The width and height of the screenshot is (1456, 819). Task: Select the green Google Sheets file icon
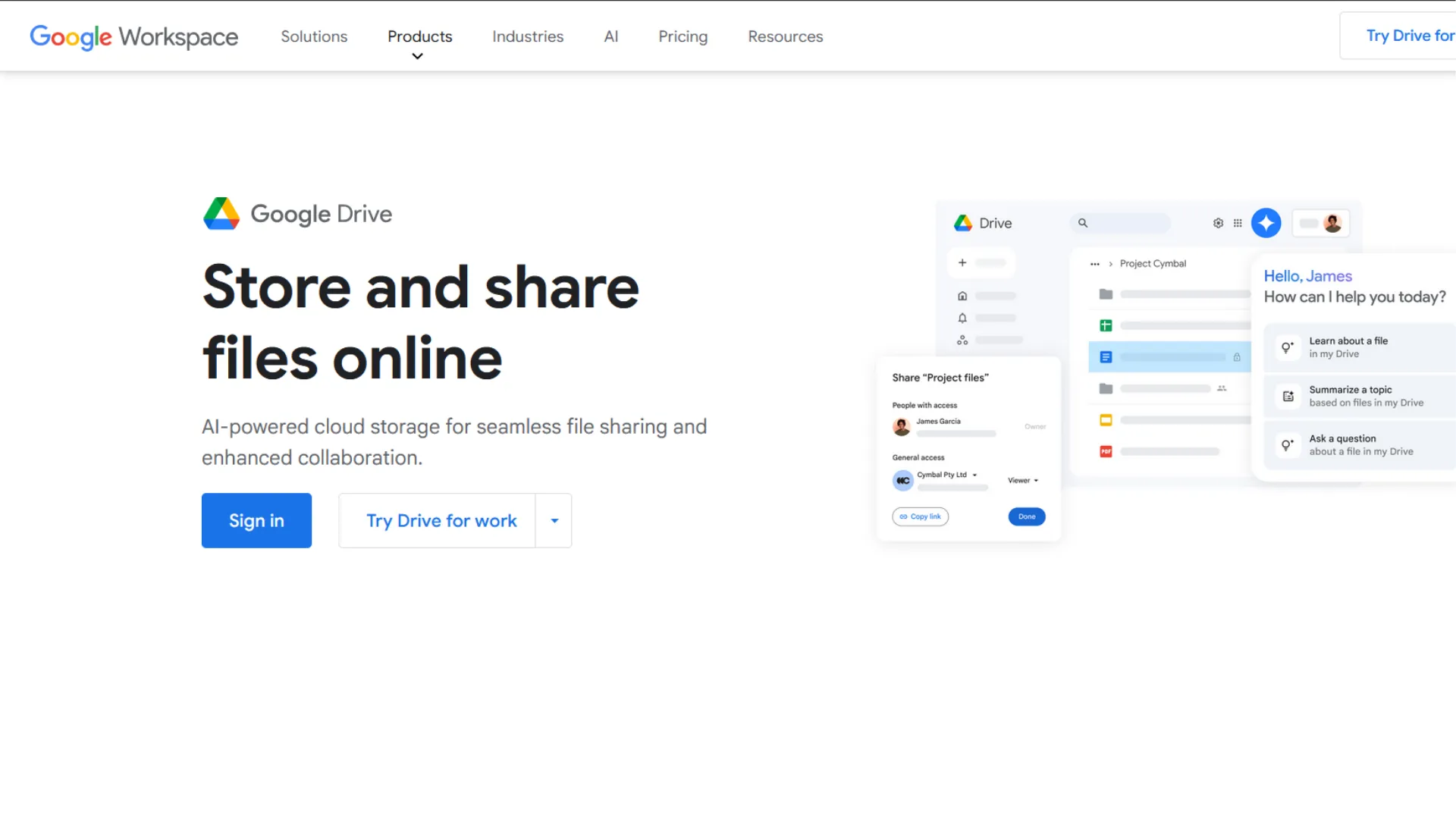[1106, 325]
